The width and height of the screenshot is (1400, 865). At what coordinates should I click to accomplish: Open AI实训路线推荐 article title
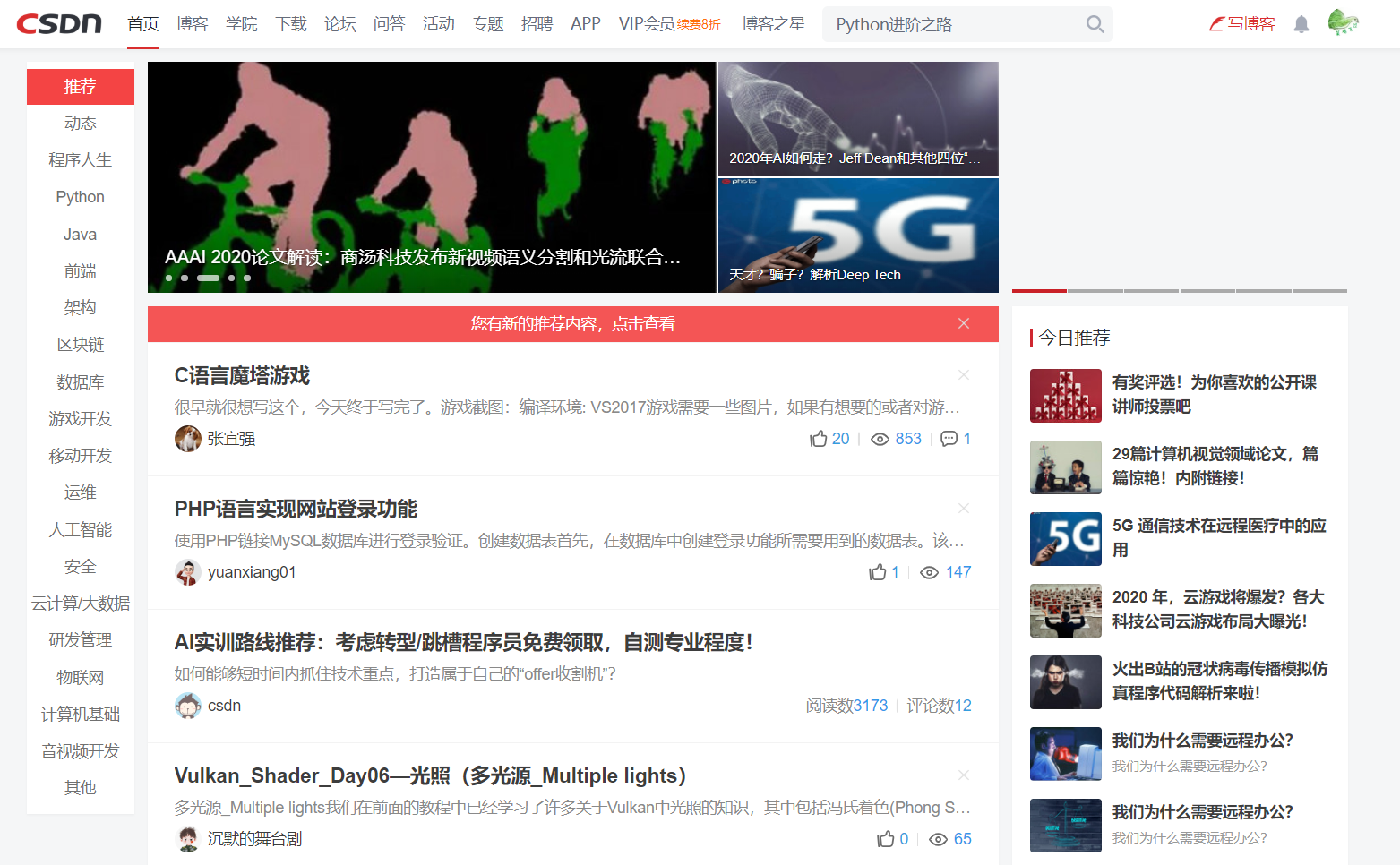(463, 642)
